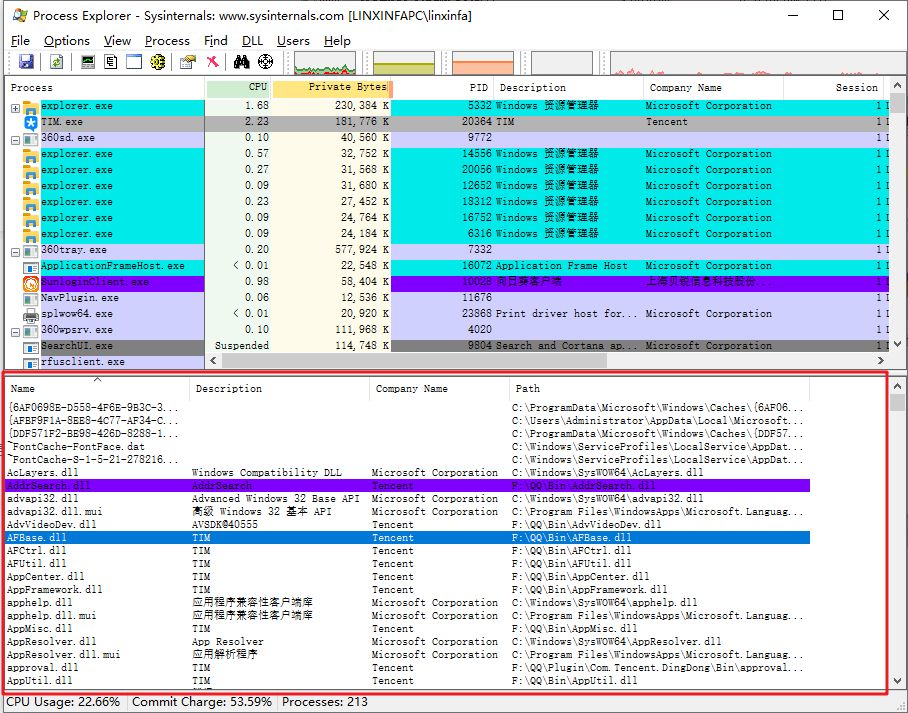The image size is (908, 713).
Task: Click the Refresh Now toolbar icon
Action: pos(58,61)
